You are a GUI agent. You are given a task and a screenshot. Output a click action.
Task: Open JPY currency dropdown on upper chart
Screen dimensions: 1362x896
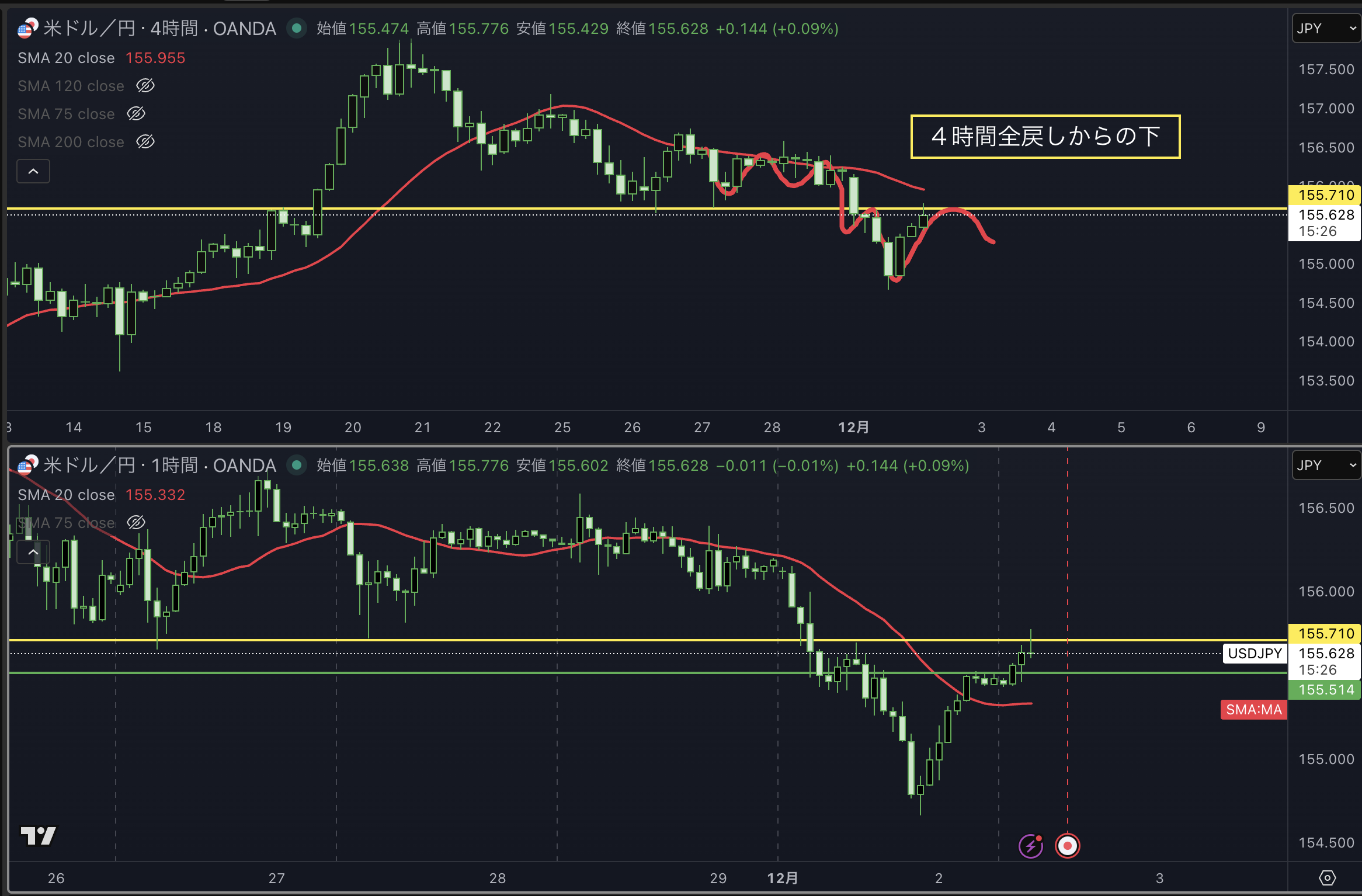click(x=1326, y=29)
